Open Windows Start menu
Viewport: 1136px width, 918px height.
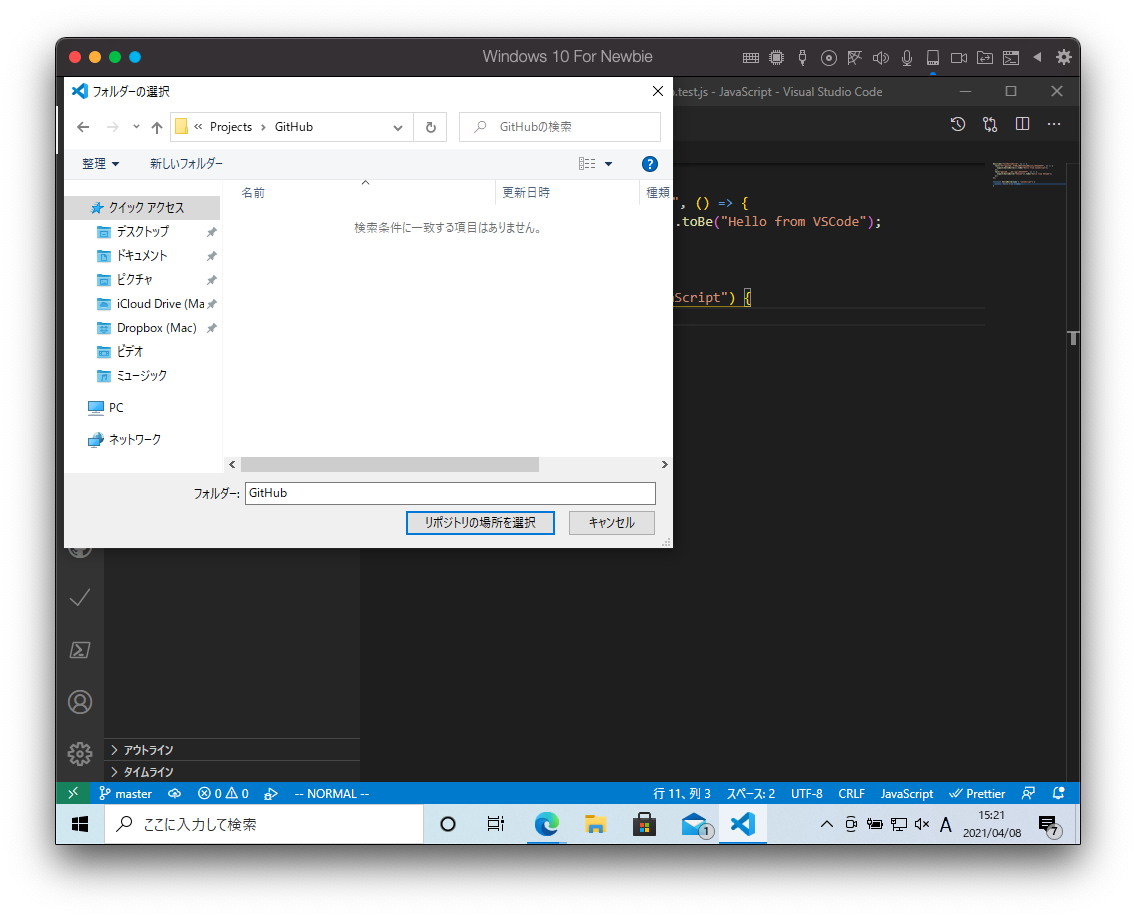point(80,825)
